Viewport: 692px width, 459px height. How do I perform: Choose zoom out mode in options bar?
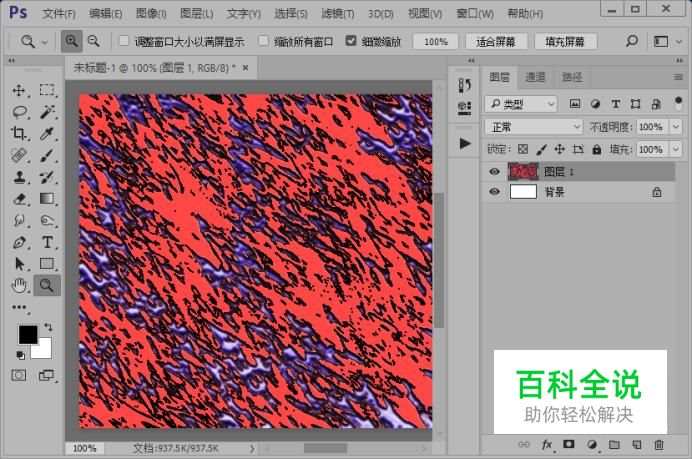pos(94,41)
